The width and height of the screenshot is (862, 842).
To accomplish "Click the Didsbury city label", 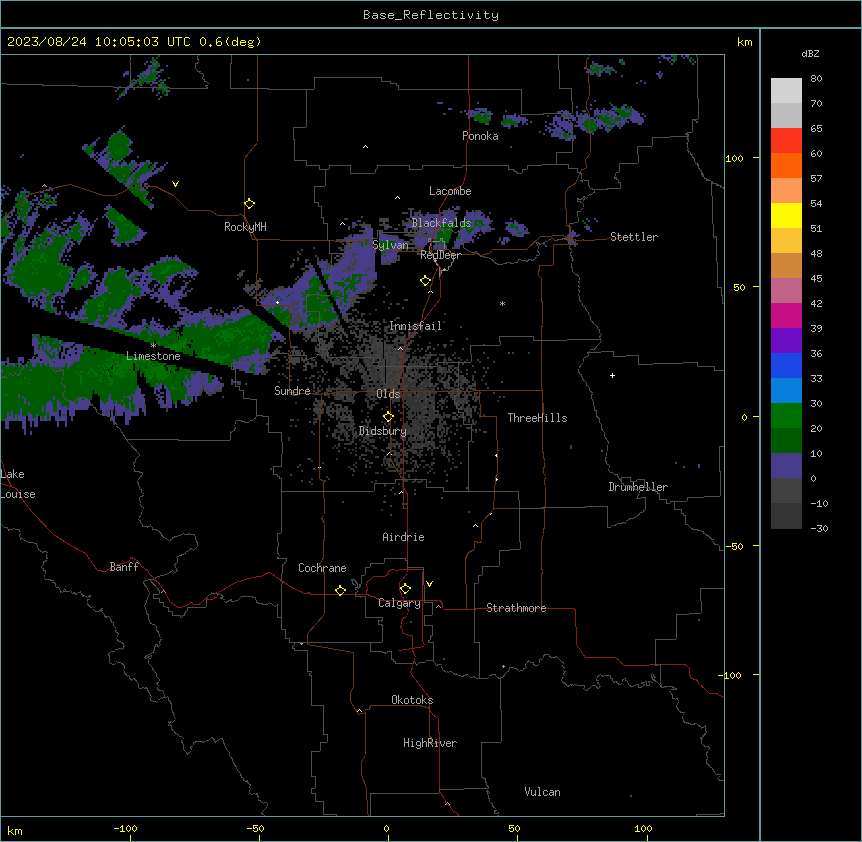I will point(383,431).
